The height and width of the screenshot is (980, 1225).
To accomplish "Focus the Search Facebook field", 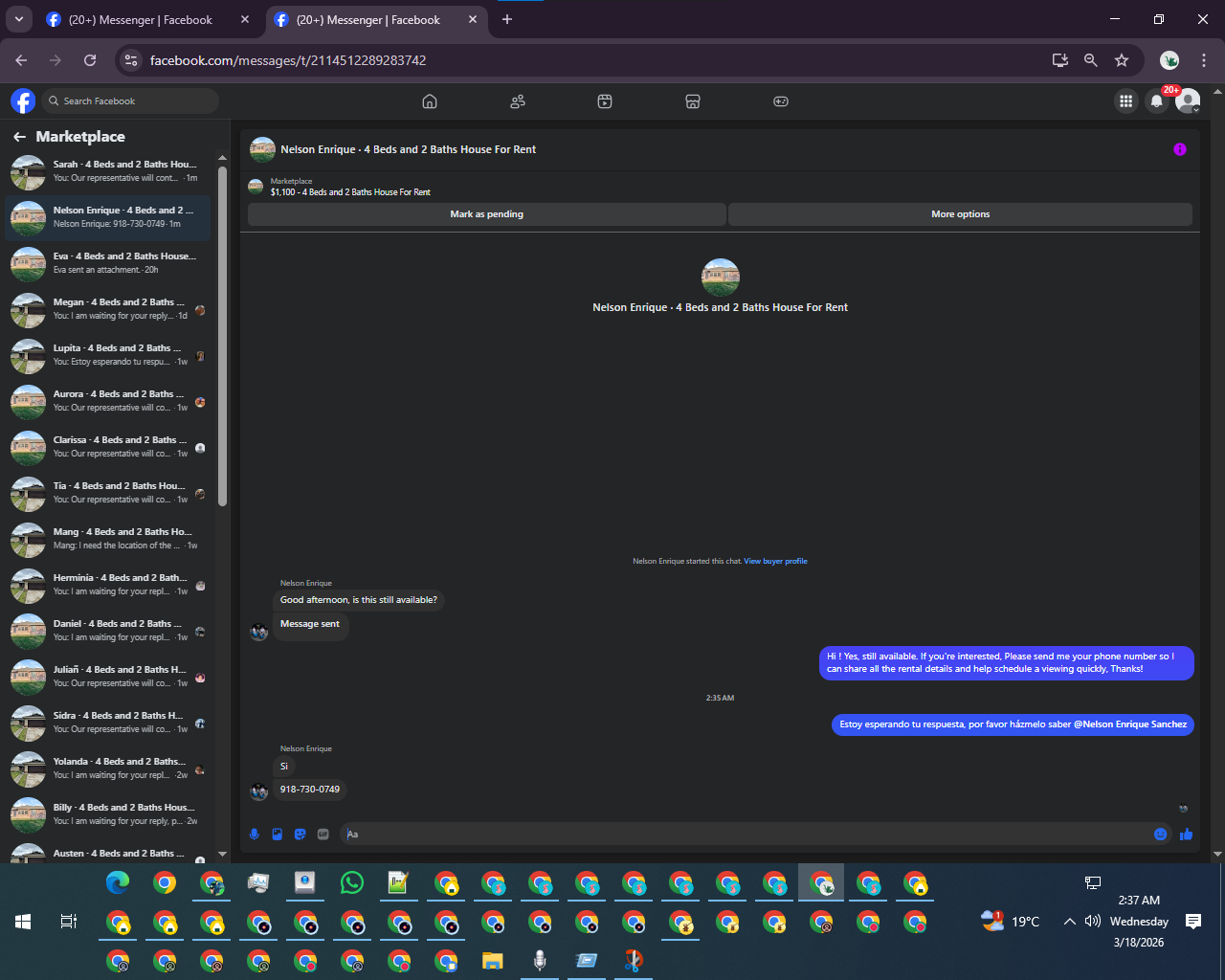I will [128, 101].
